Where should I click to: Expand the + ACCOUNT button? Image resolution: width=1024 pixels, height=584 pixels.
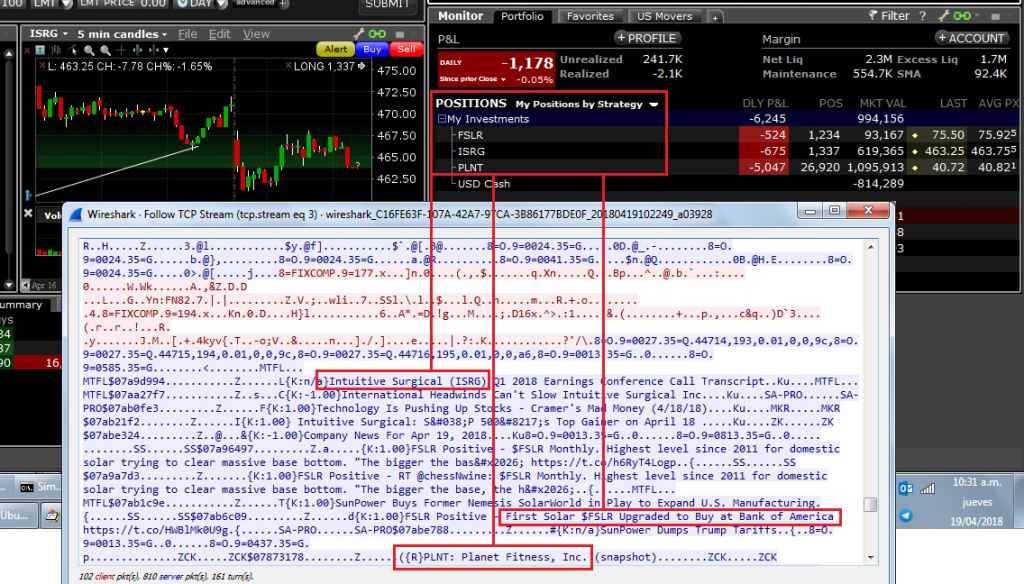click(970, 38)
